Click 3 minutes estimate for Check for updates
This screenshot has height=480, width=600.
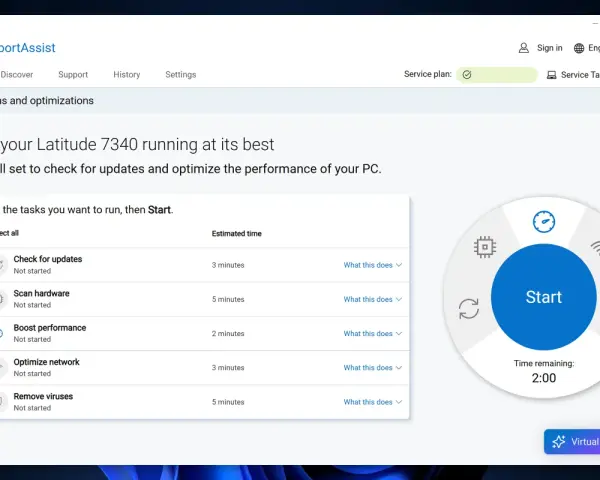point(228,265)
